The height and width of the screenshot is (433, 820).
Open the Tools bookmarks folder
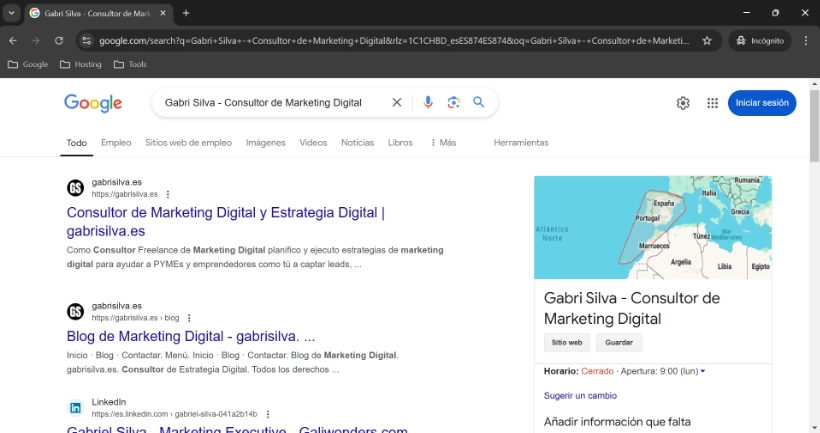pos(130,64)
